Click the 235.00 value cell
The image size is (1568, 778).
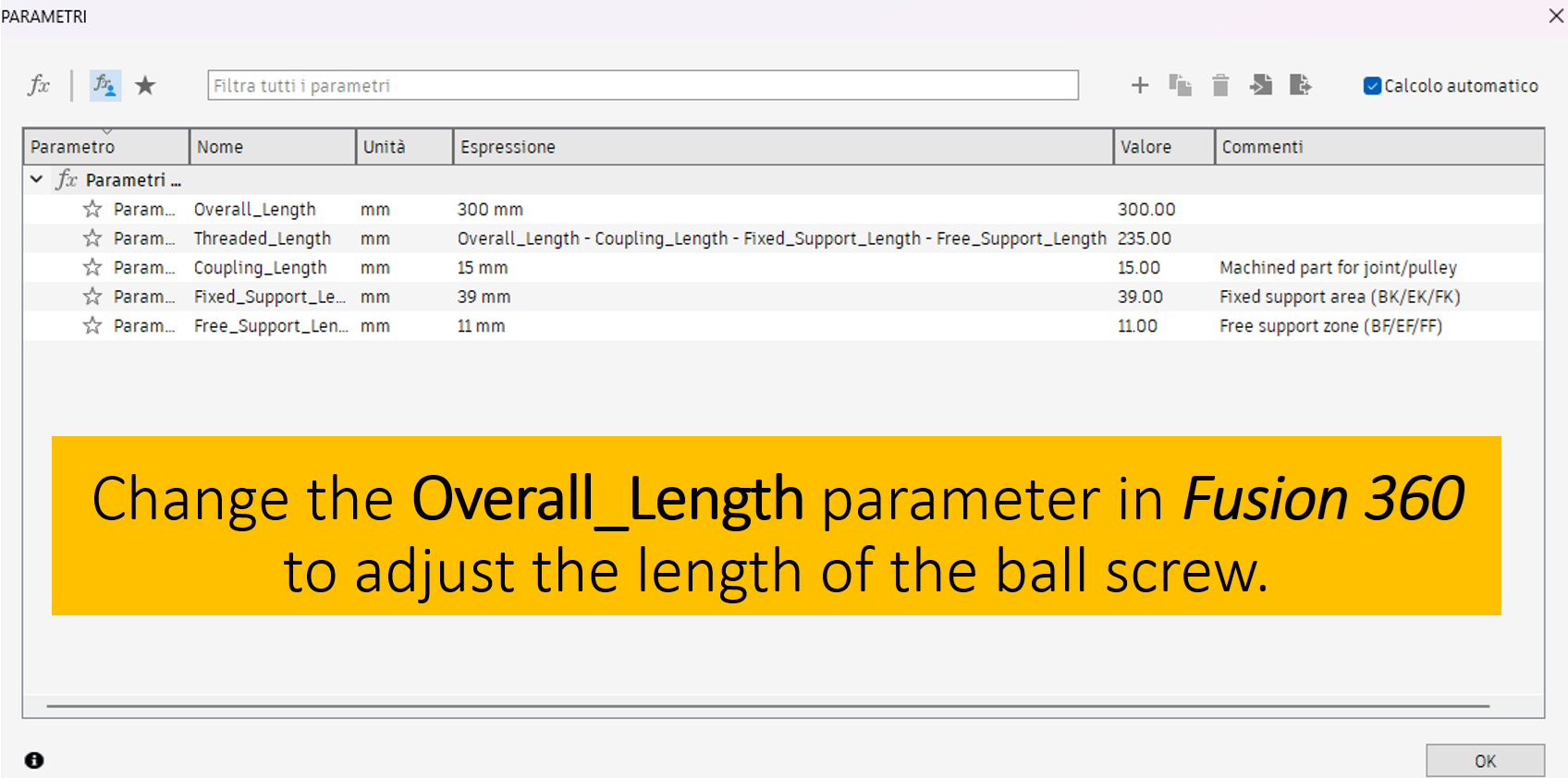click(x=1145, y=238)
